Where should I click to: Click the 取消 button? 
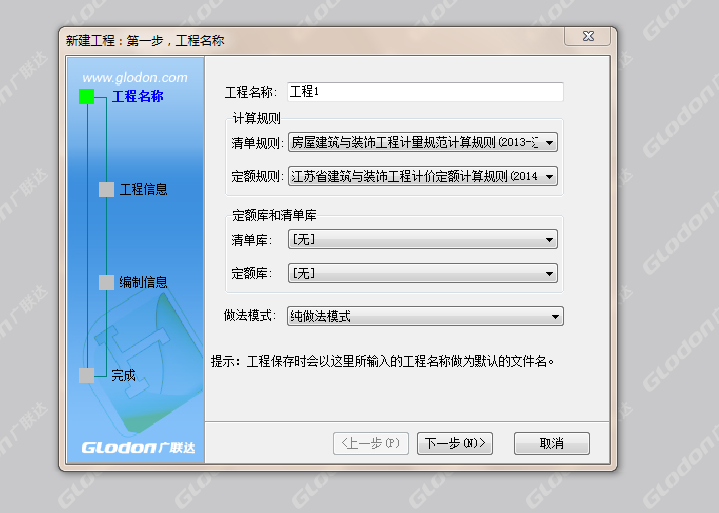[552, 443]
